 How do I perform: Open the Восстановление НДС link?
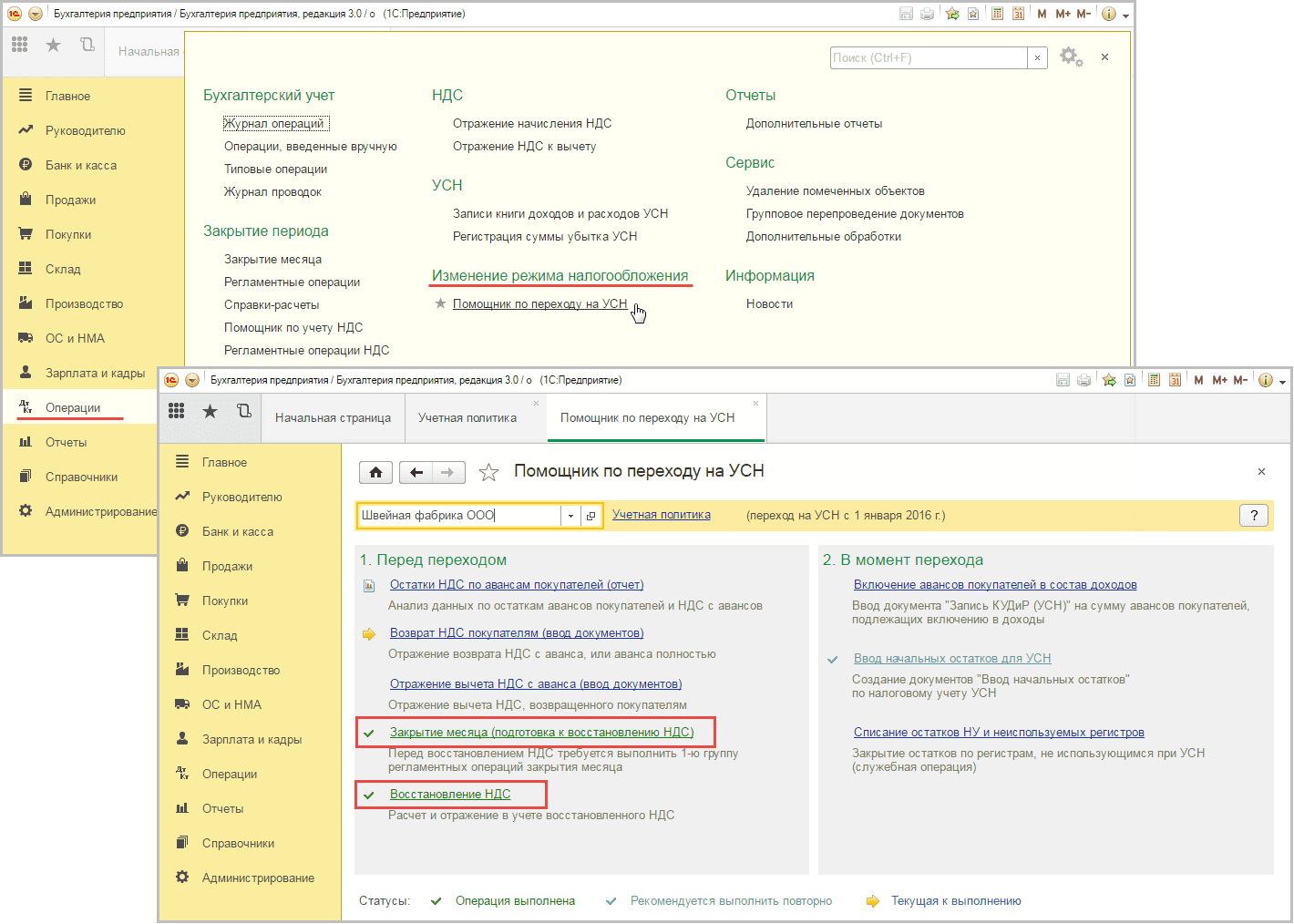click(x=450, y=795)
